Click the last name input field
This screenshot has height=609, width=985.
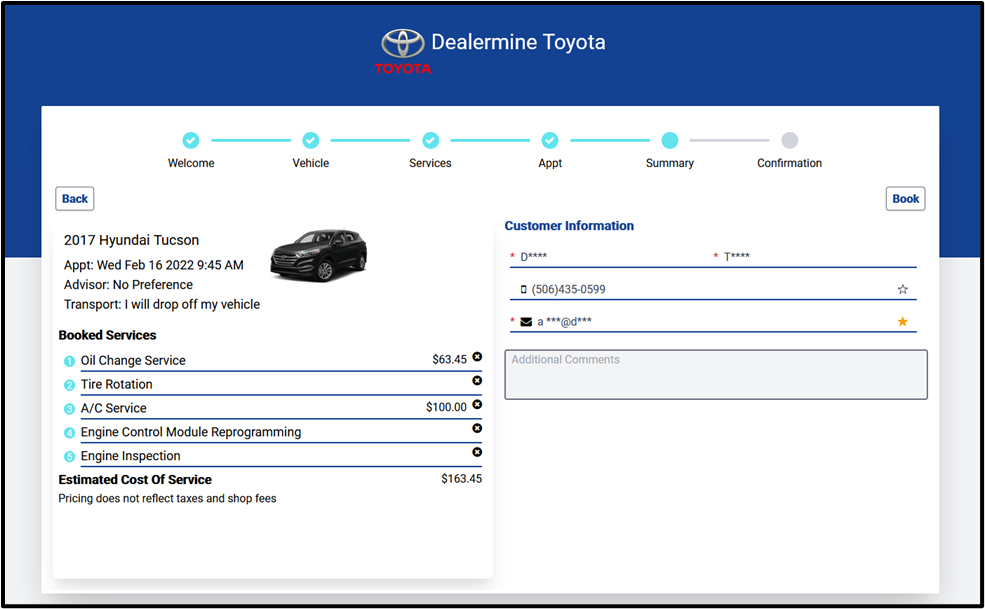click(815, 257)
